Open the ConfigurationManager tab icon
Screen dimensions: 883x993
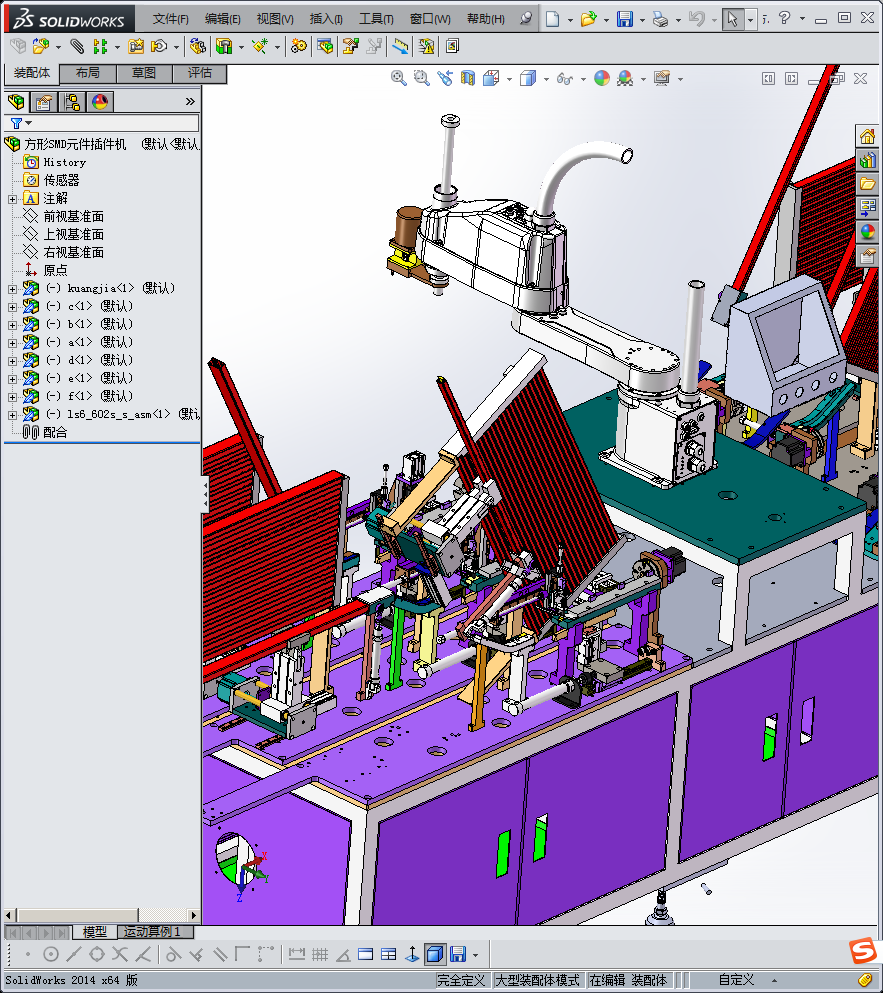click(x=72, y=101)
